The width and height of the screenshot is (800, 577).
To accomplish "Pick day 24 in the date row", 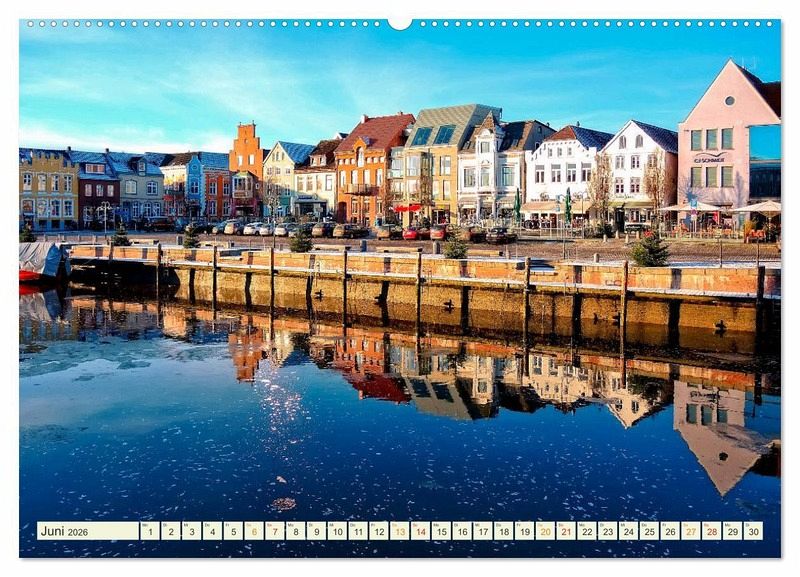I will point(629,531).
